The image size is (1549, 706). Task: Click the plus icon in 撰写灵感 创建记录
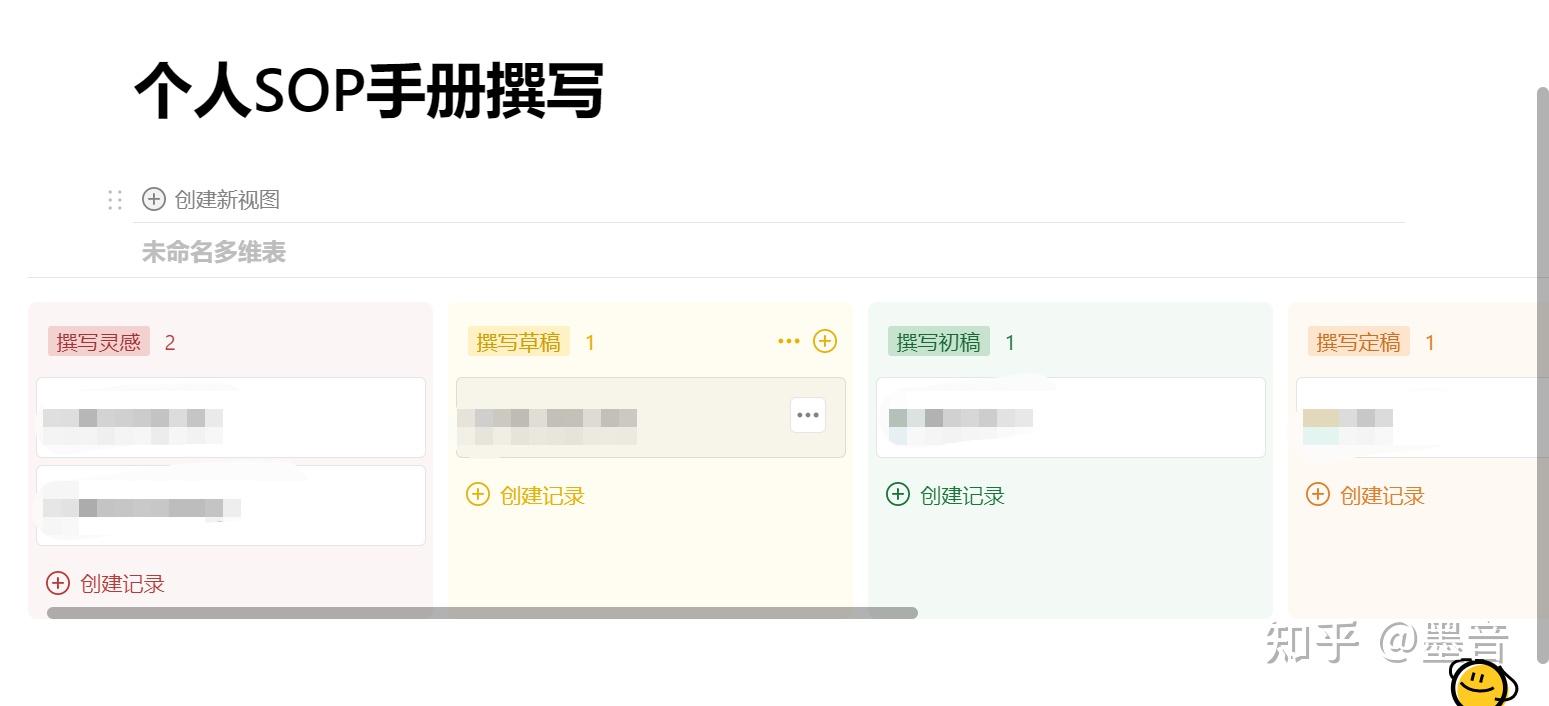pos(58,583)
